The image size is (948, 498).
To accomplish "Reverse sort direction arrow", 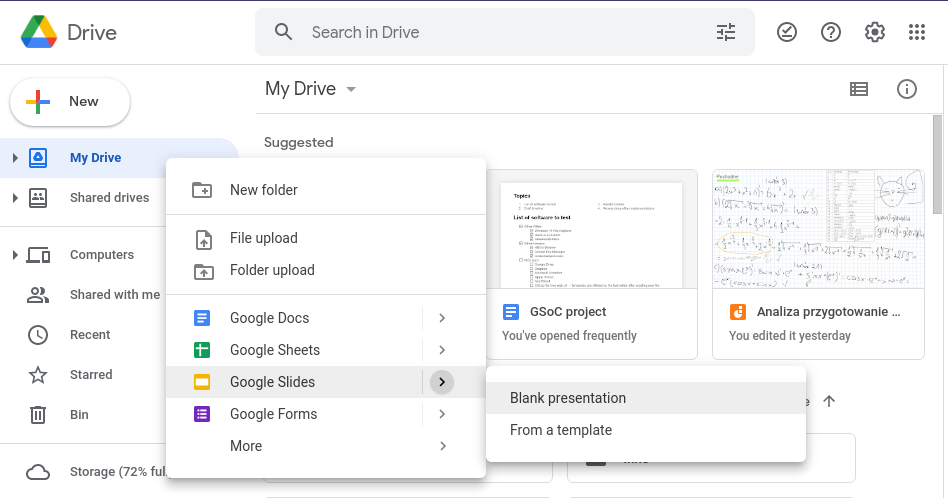I will (x=829, y=401).
